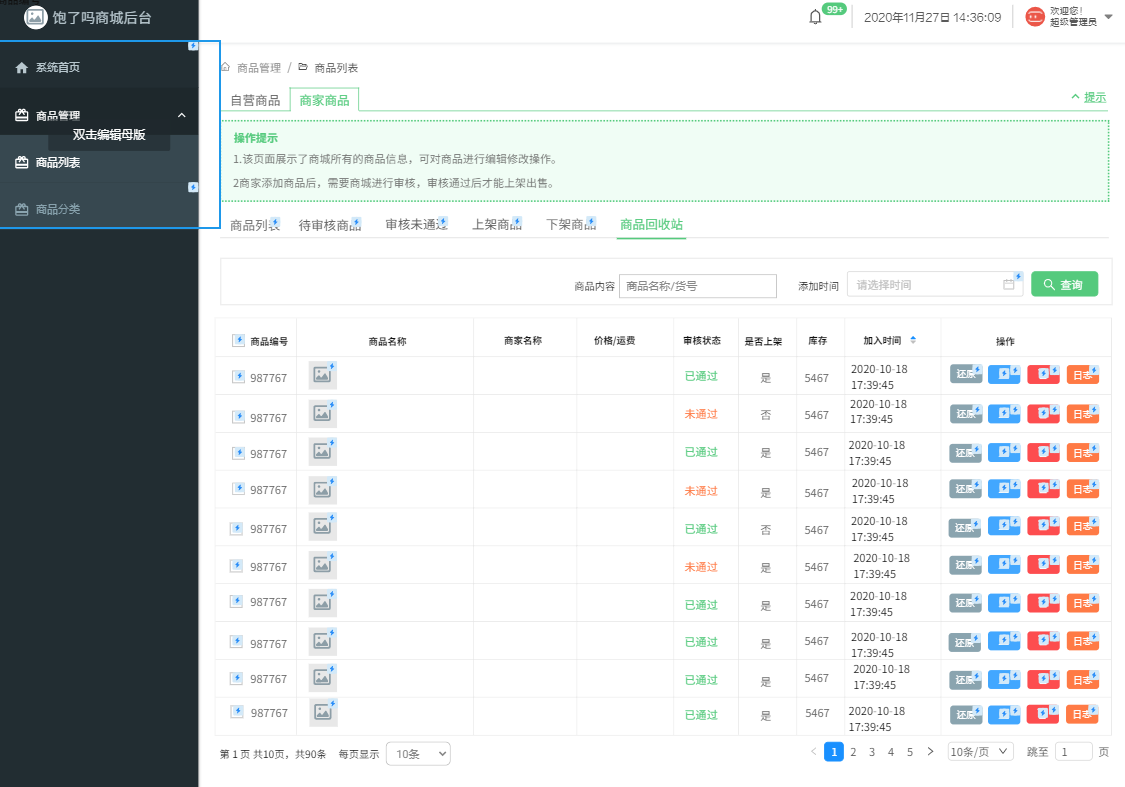Switch to 自营商品 tab
The height and width of the screenshot is (787, 1125).
pos(255,100)
